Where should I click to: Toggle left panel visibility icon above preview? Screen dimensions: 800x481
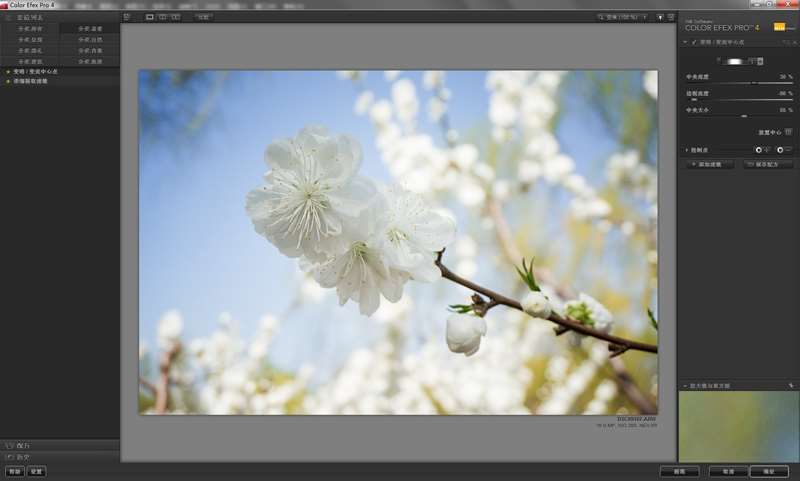[x=126, y=17]
